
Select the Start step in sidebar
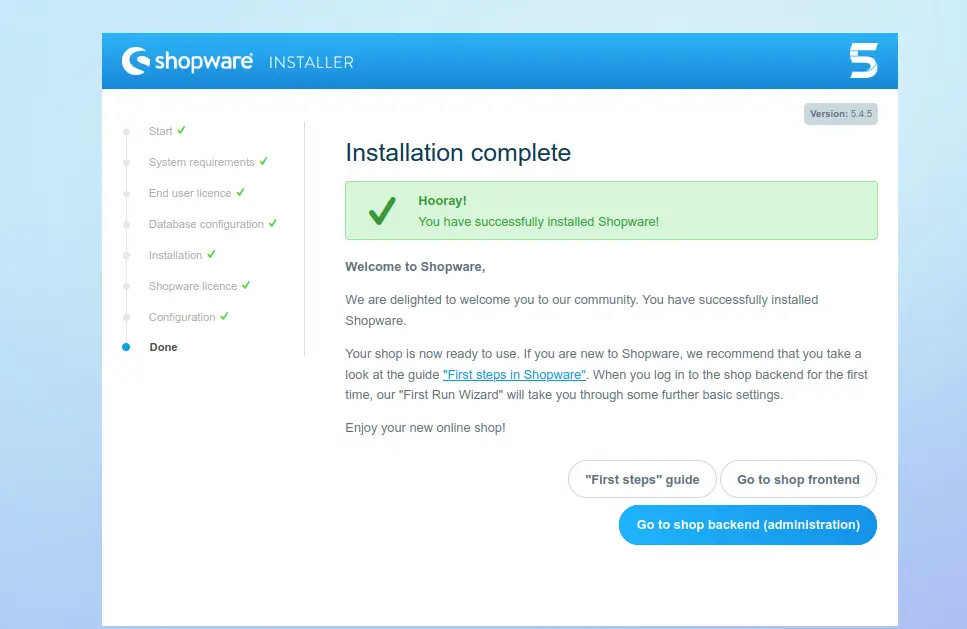click(160, 131)
